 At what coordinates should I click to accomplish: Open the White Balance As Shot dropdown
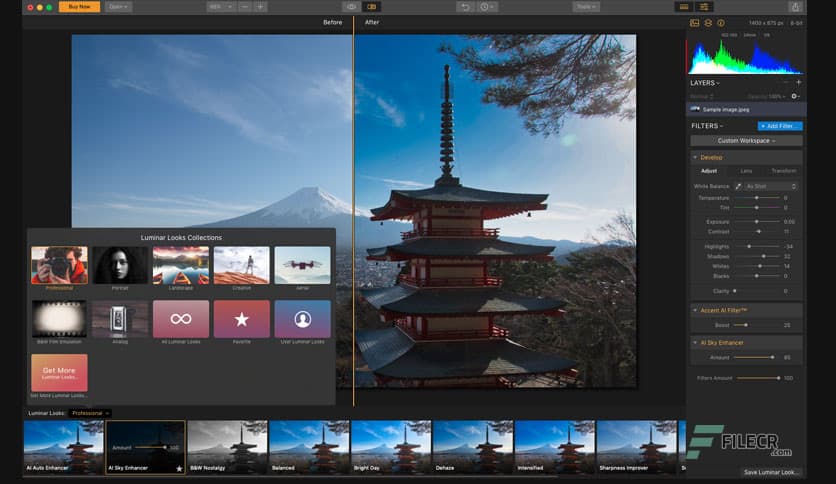[771, 187]
